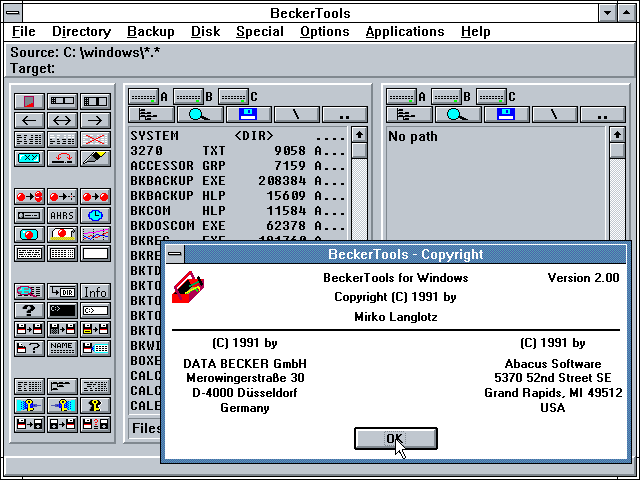Screen dimensions: 640x480
Task: Click the cyan XY rename icon
Action: click(29, 158)
